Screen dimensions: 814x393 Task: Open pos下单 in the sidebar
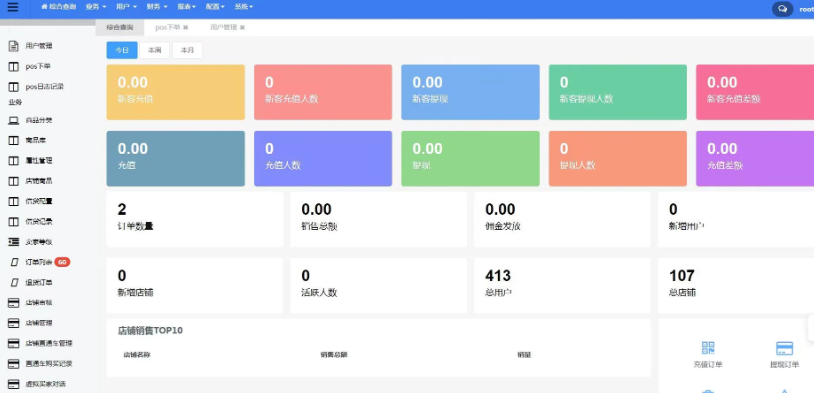(x=38, y=66)
